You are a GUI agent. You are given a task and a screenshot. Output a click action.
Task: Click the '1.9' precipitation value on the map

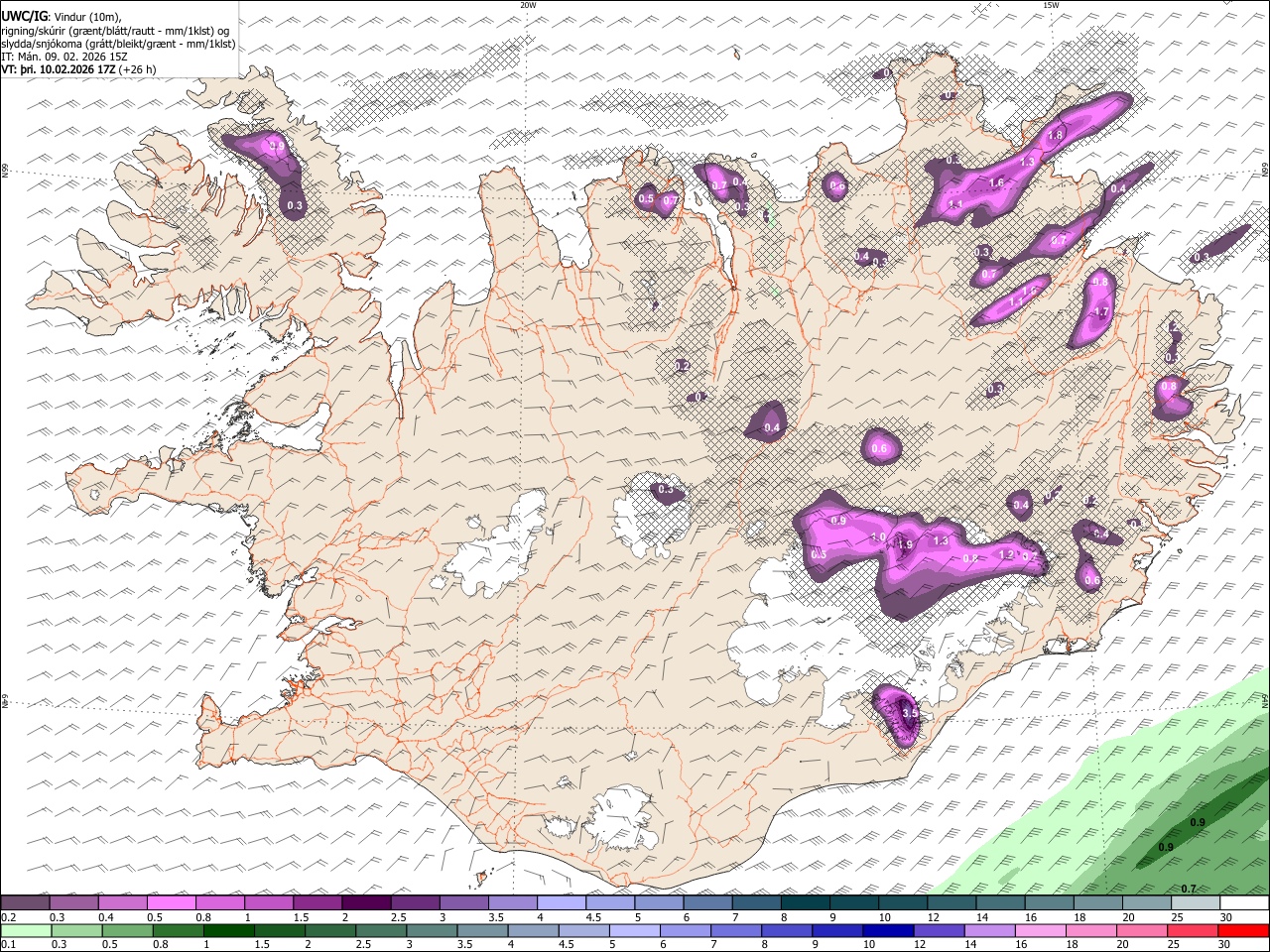[x=905, y=544]
